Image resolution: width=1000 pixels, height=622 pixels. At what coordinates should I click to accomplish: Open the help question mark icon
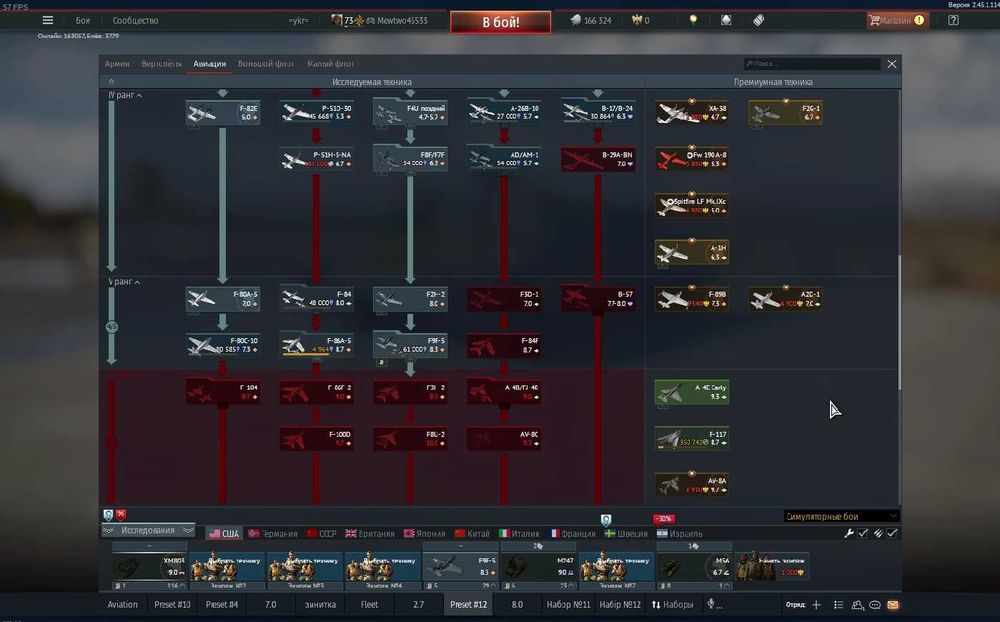point(953,20)
